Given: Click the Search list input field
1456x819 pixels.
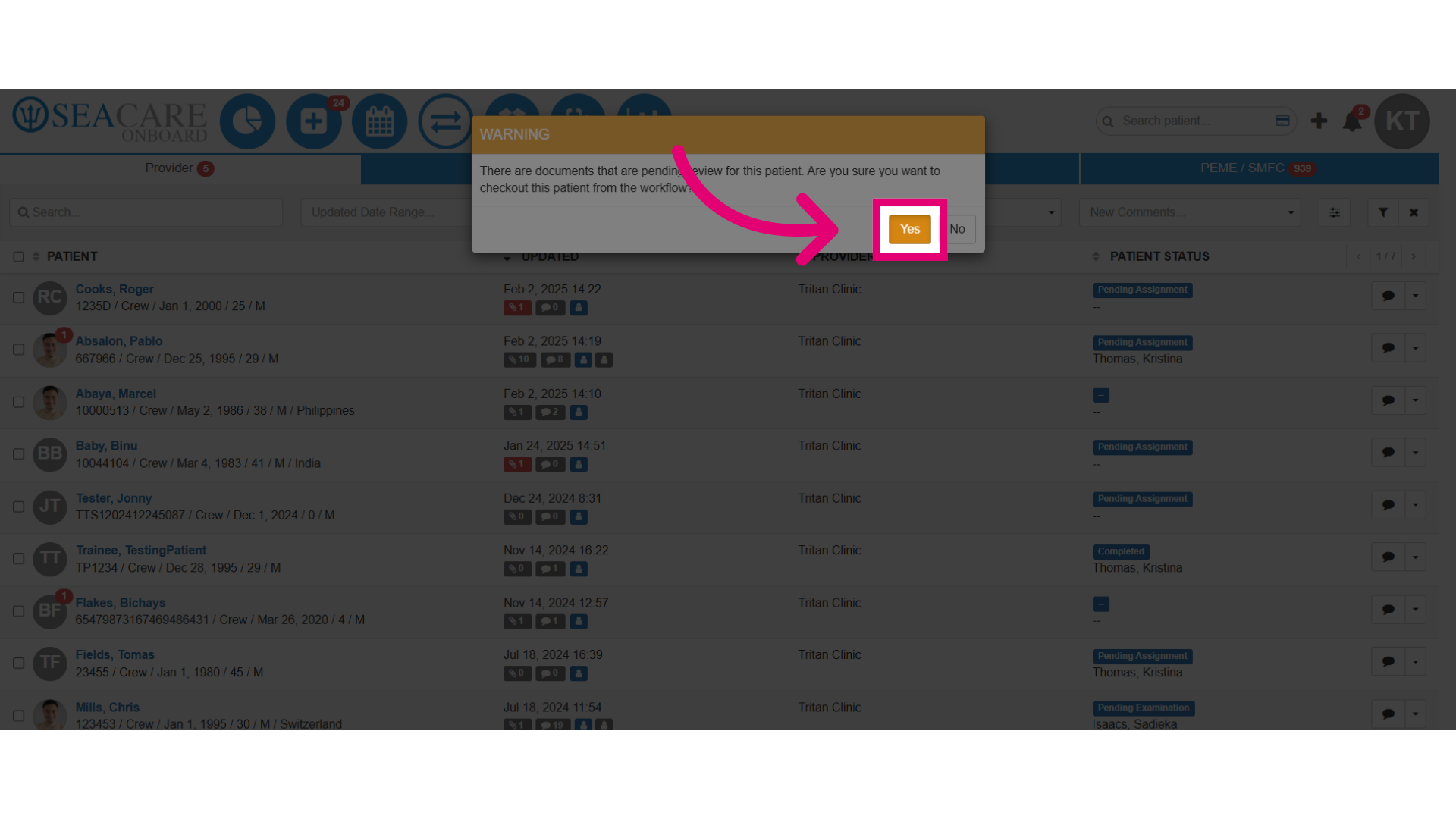Looking at the screenshot, I should click(x=146, y=212).
